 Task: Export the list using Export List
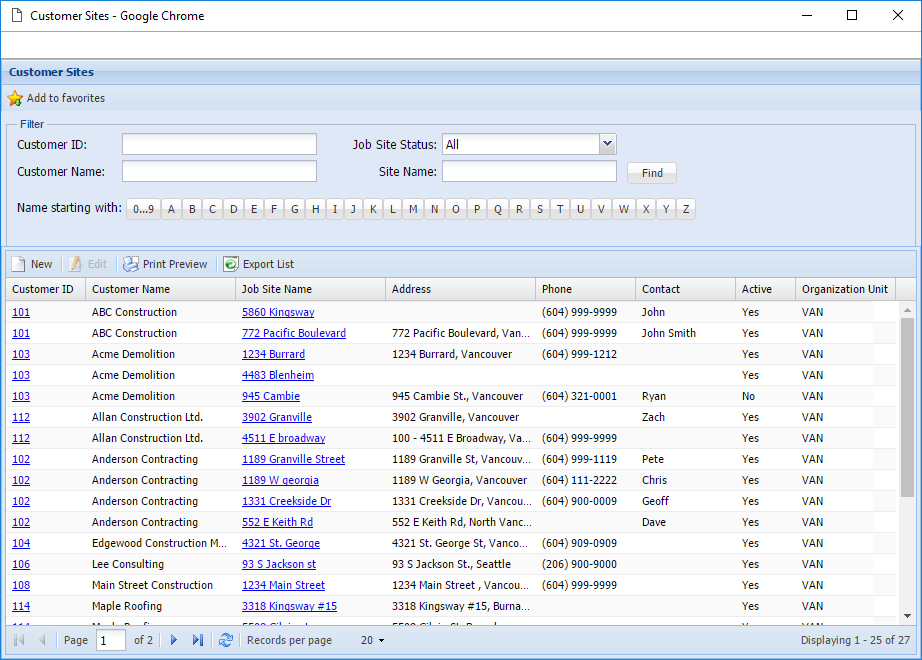coord(259,264)
